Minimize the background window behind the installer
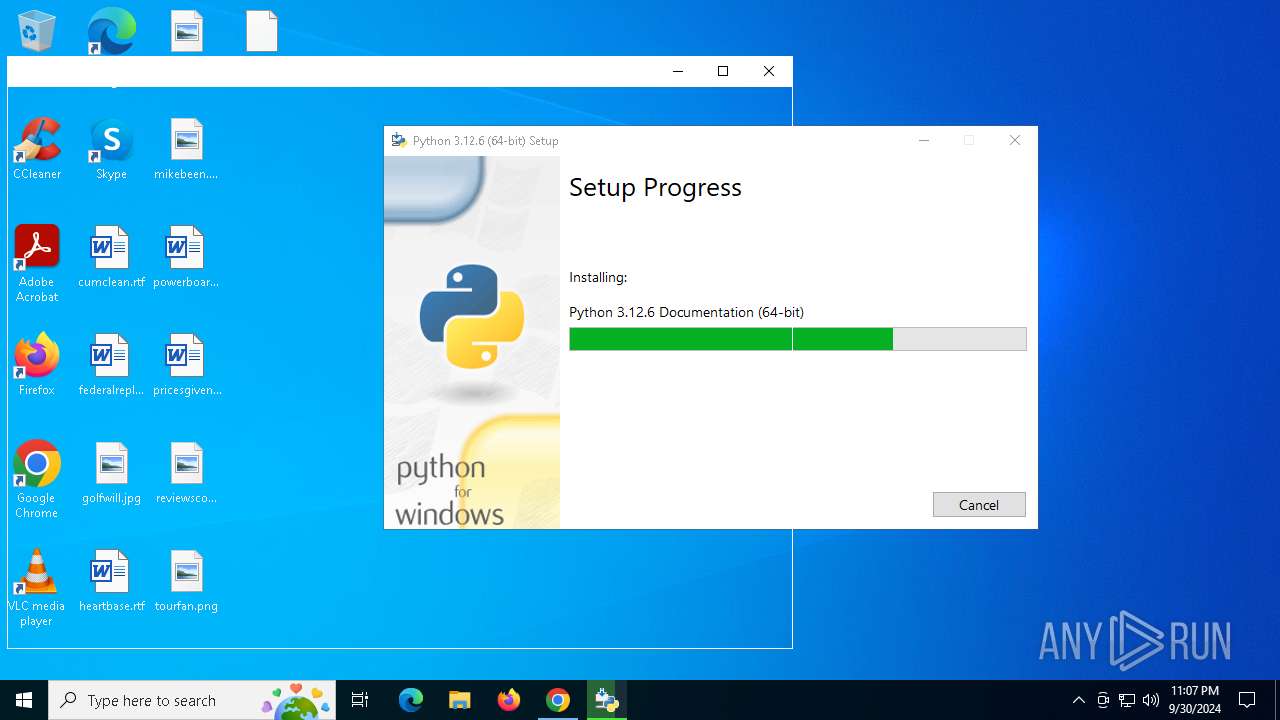The image size is (1280, 720). point(678,71)
